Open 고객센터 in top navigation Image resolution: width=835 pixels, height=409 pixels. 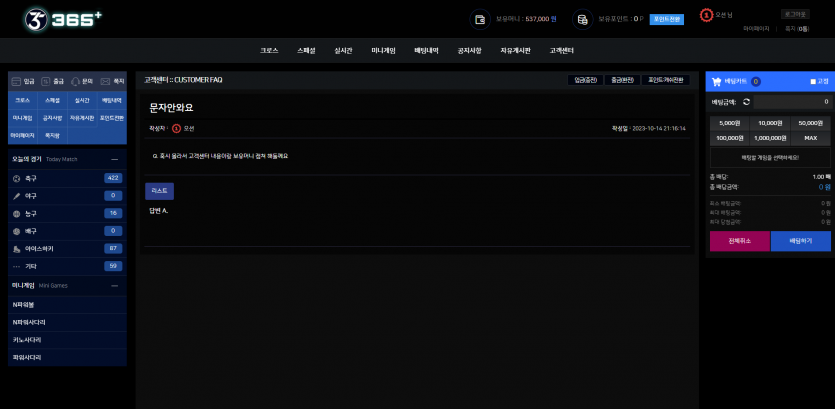(x=562, y=51)
